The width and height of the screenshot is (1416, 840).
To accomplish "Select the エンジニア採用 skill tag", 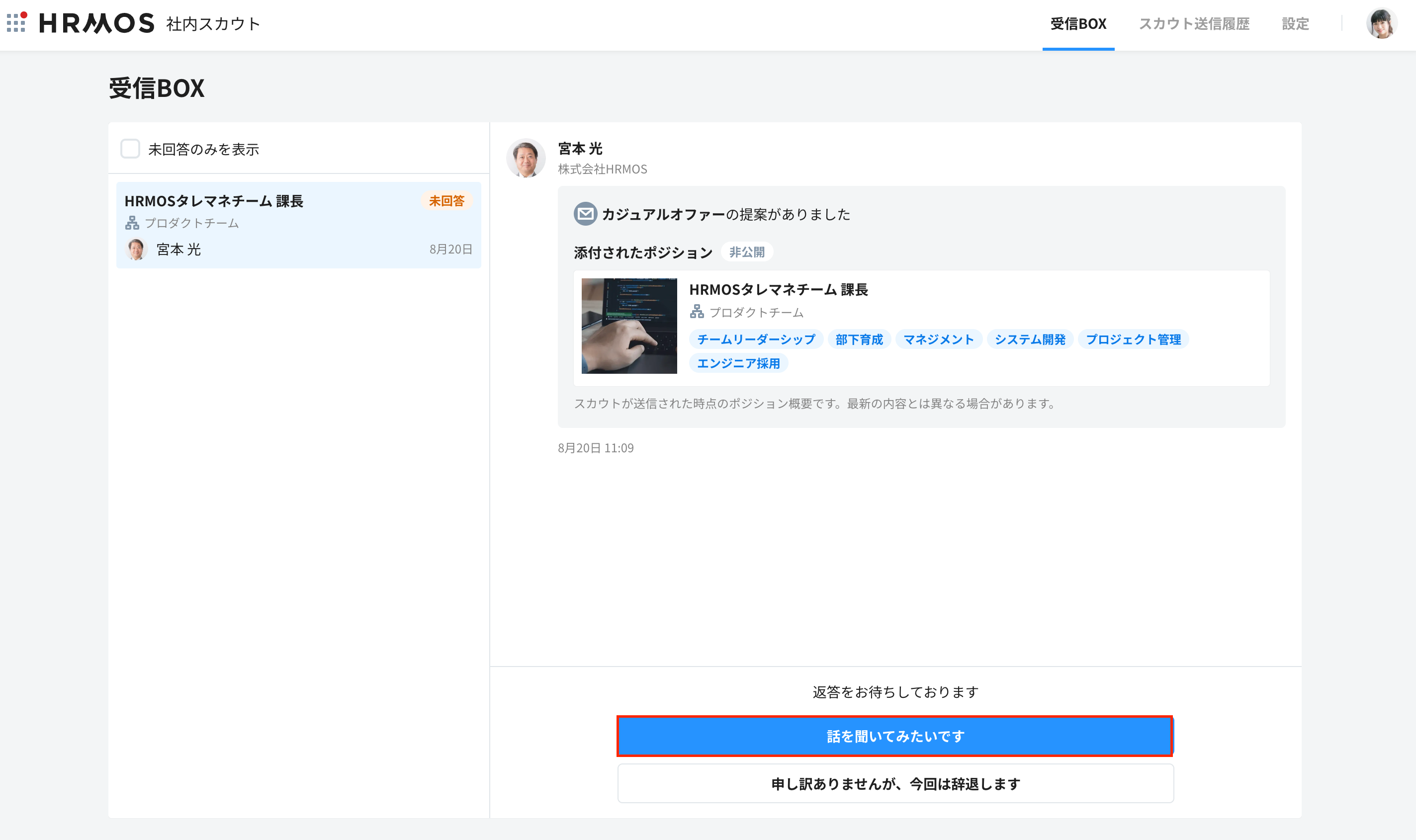I will click(738, 363).
